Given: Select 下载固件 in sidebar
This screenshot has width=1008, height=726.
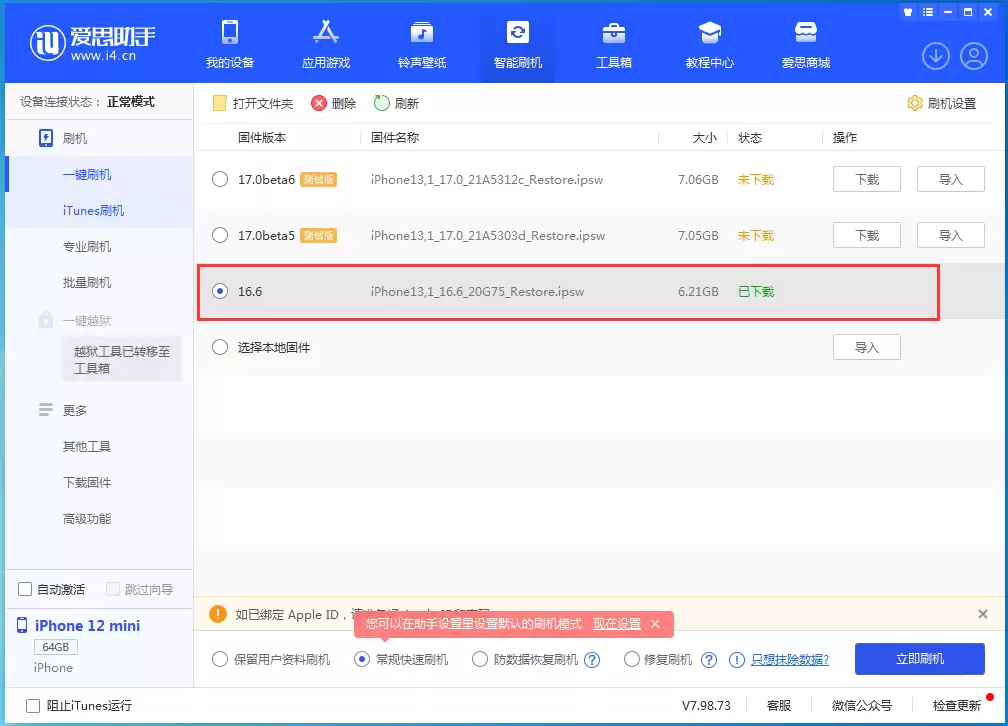Looking at the screenshot, I should tap(87, 482).
